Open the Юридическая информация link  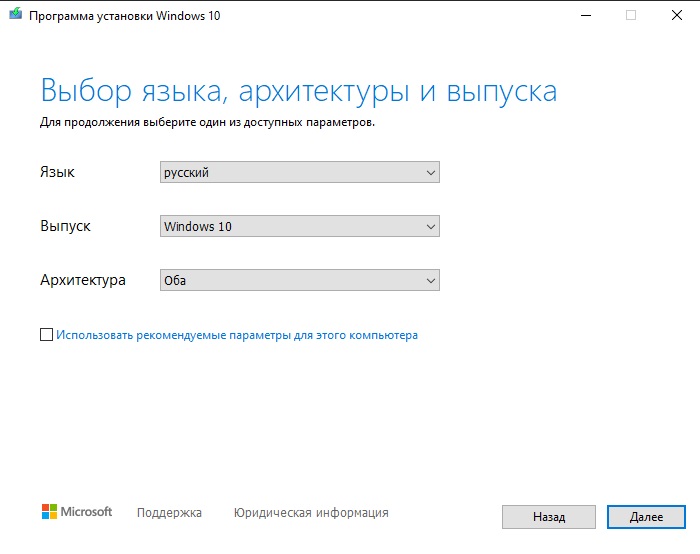tap(311, 512)
